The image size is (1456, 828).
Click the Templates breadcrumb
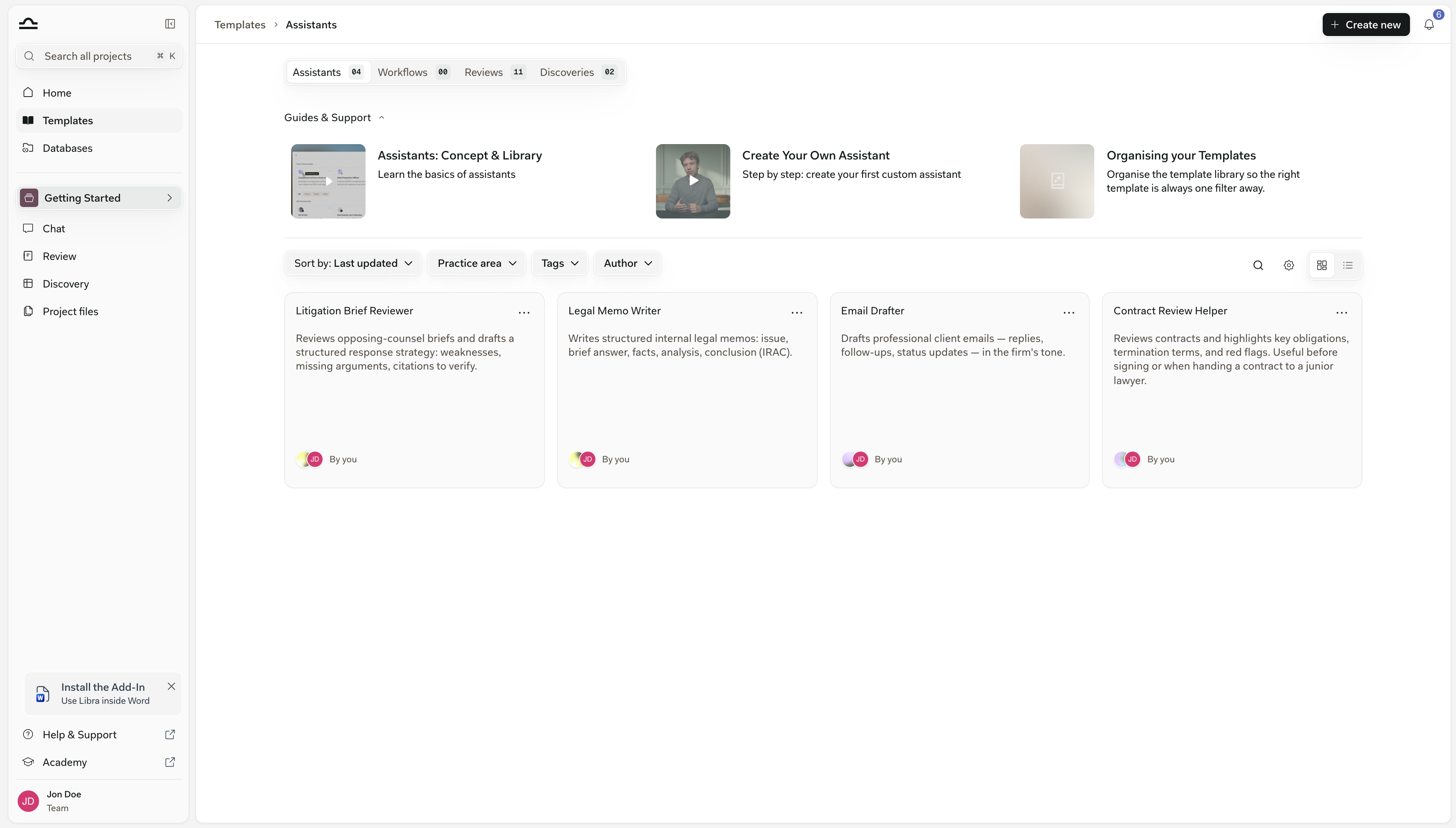coord(240,25)
